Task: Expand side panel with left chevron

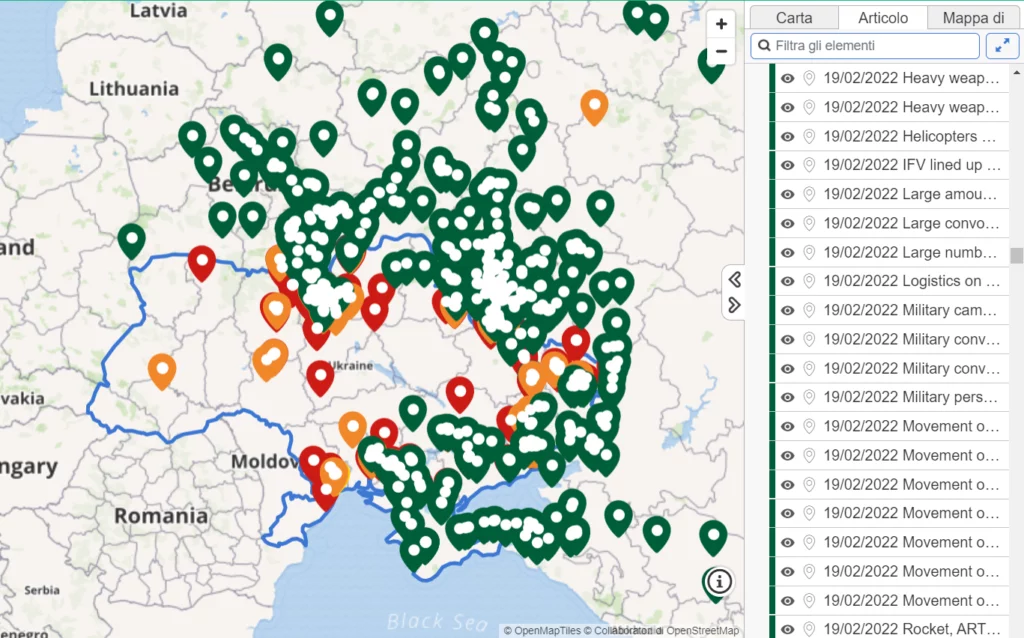Action: click(x=735, y=279)
